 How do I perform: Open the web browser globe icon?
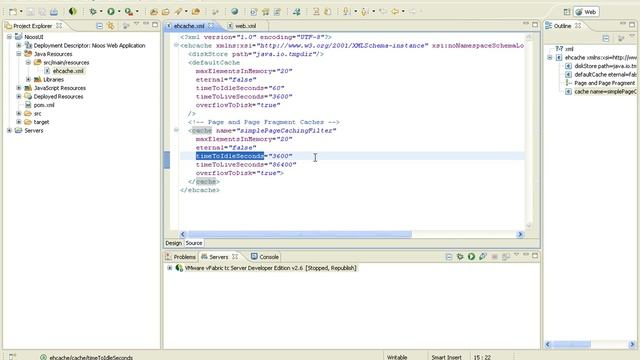pyautogui.click(x=234, y=12)
